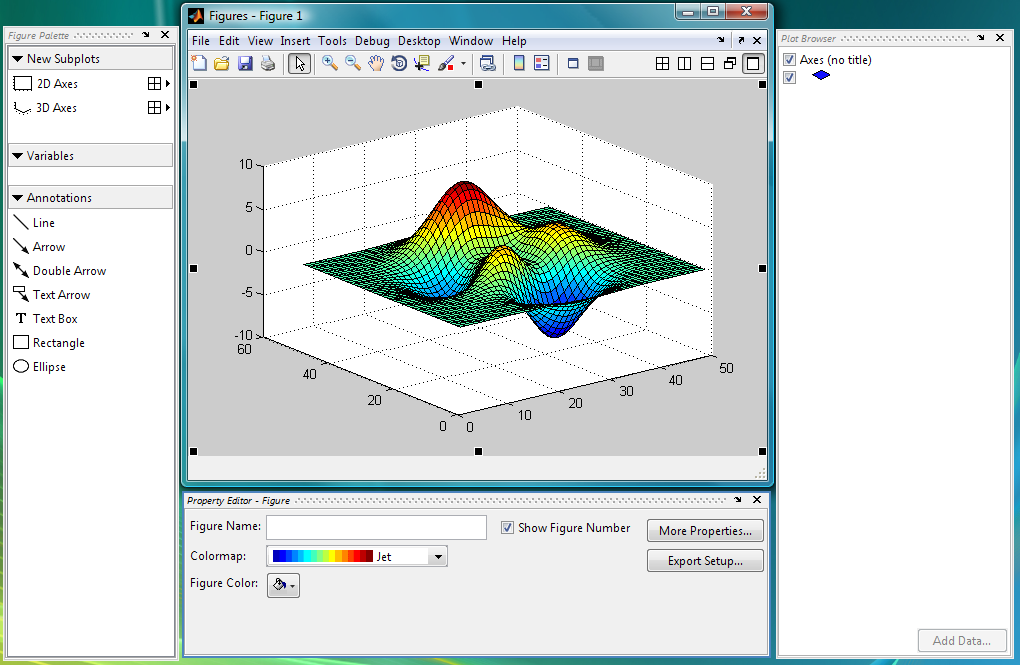Click the Figure Name text field
This screenshot has width=1020, height=665.
[x=376, y=527]
